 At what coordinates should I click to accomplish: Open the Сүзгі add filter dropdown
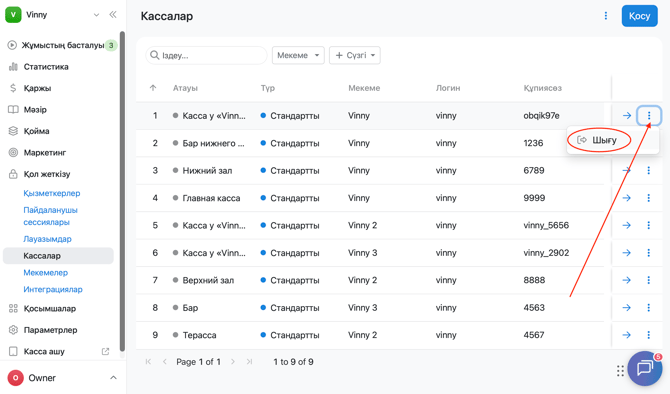point(355,55)
